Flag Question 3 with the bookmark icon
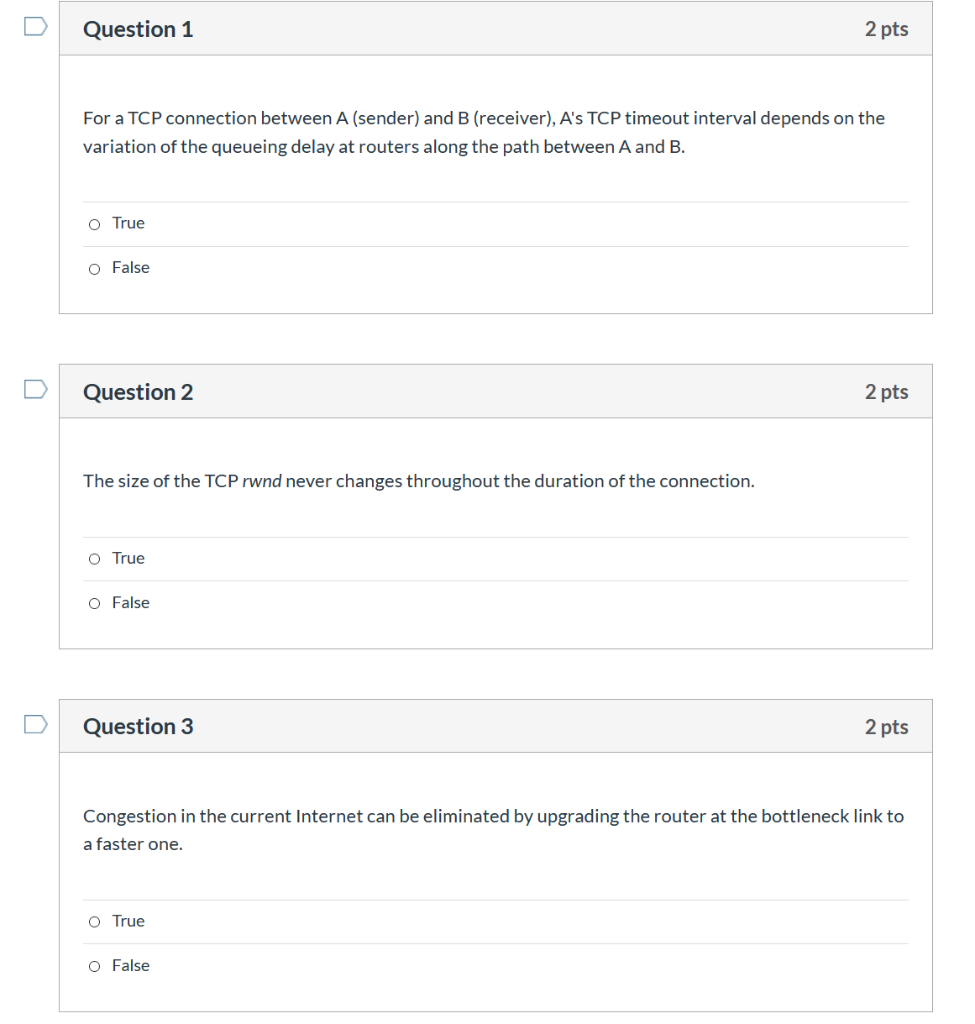The width and height of the screenshot is (975, 1024). [34, 724]
